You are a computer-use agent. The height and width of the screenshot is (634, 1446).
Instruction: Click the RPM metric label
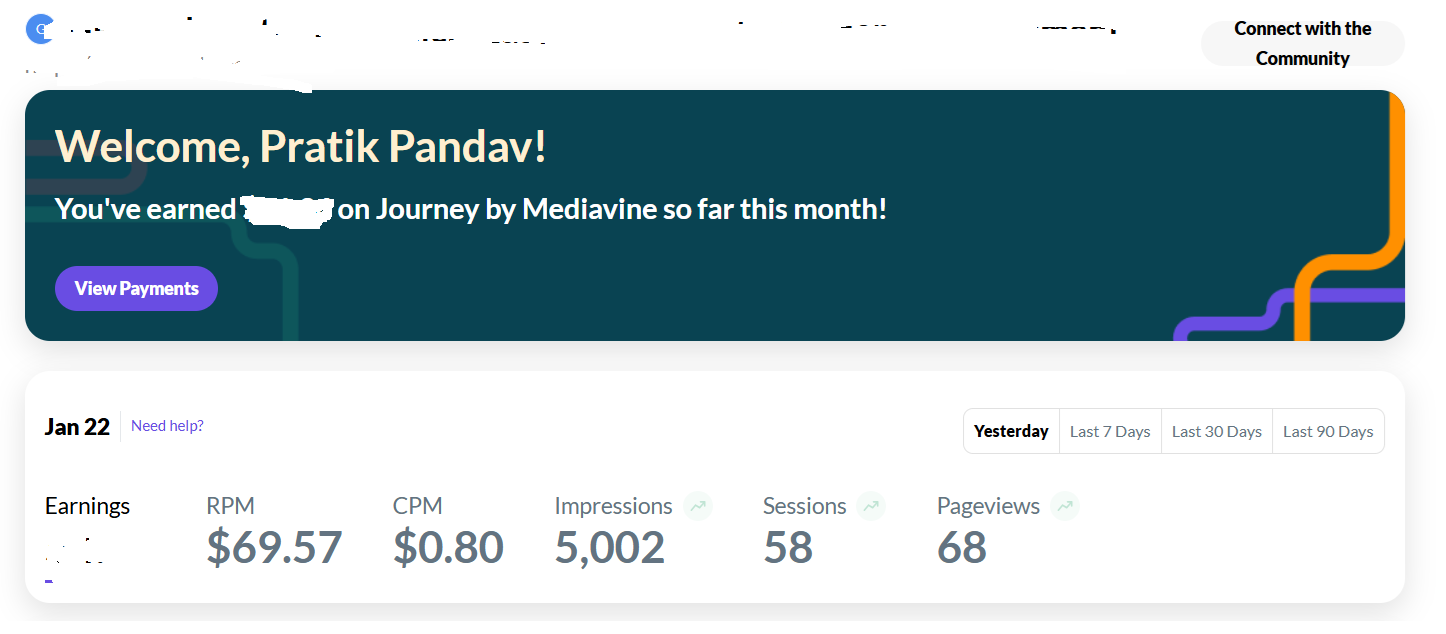(230, 506)
